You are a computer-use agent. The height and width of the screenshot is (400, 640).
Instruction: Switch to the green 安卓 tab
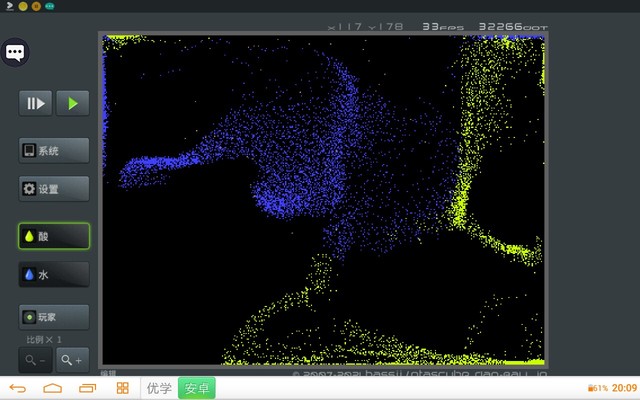196,388
